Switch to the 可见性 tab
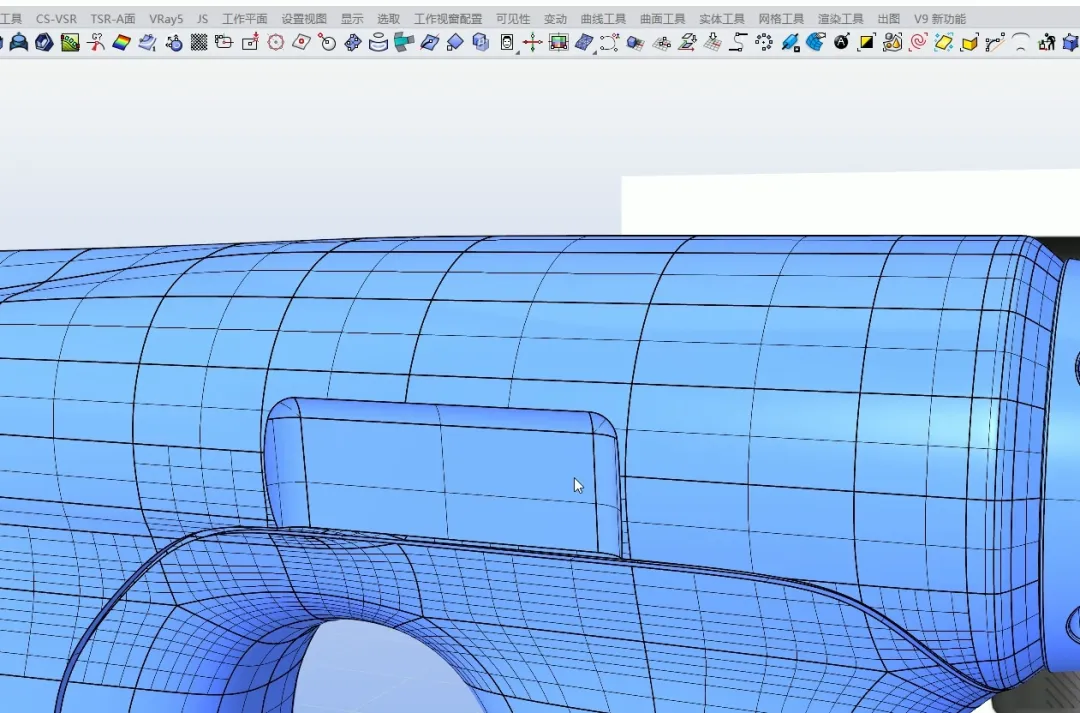 pyautogui.click(x=513, y=19)
